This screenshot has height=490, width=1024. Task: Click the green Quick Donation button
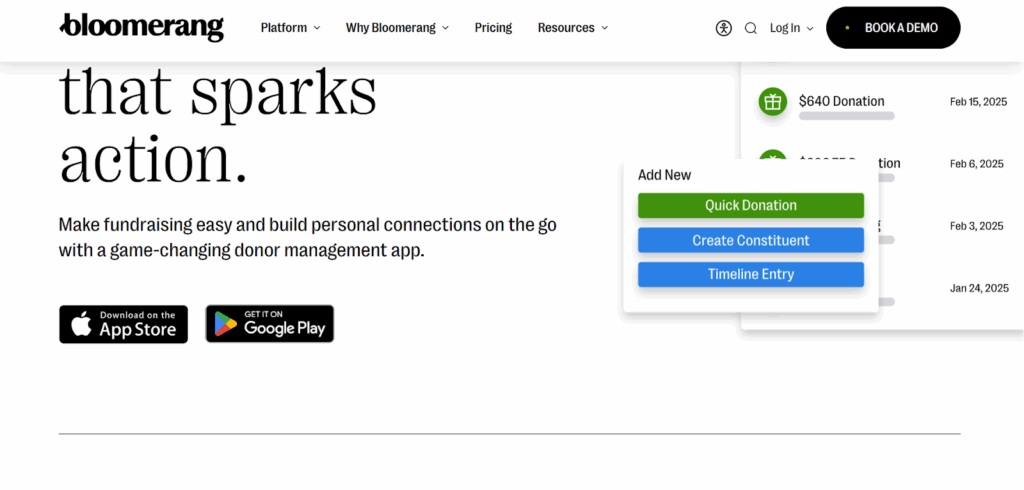(751, 205)
